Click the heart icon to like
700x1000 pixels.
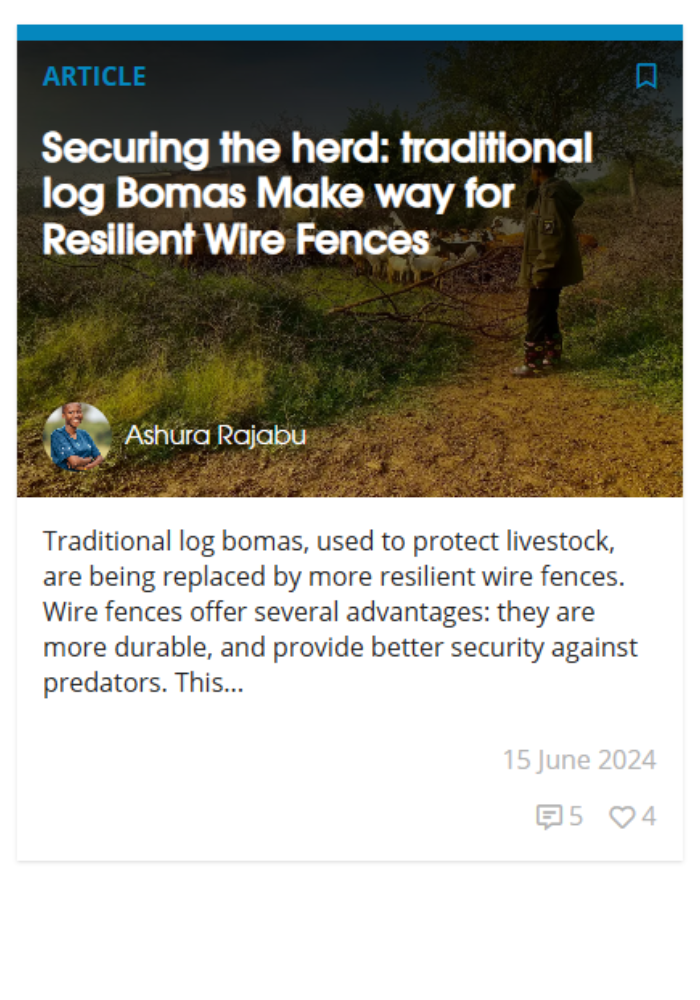622,817
